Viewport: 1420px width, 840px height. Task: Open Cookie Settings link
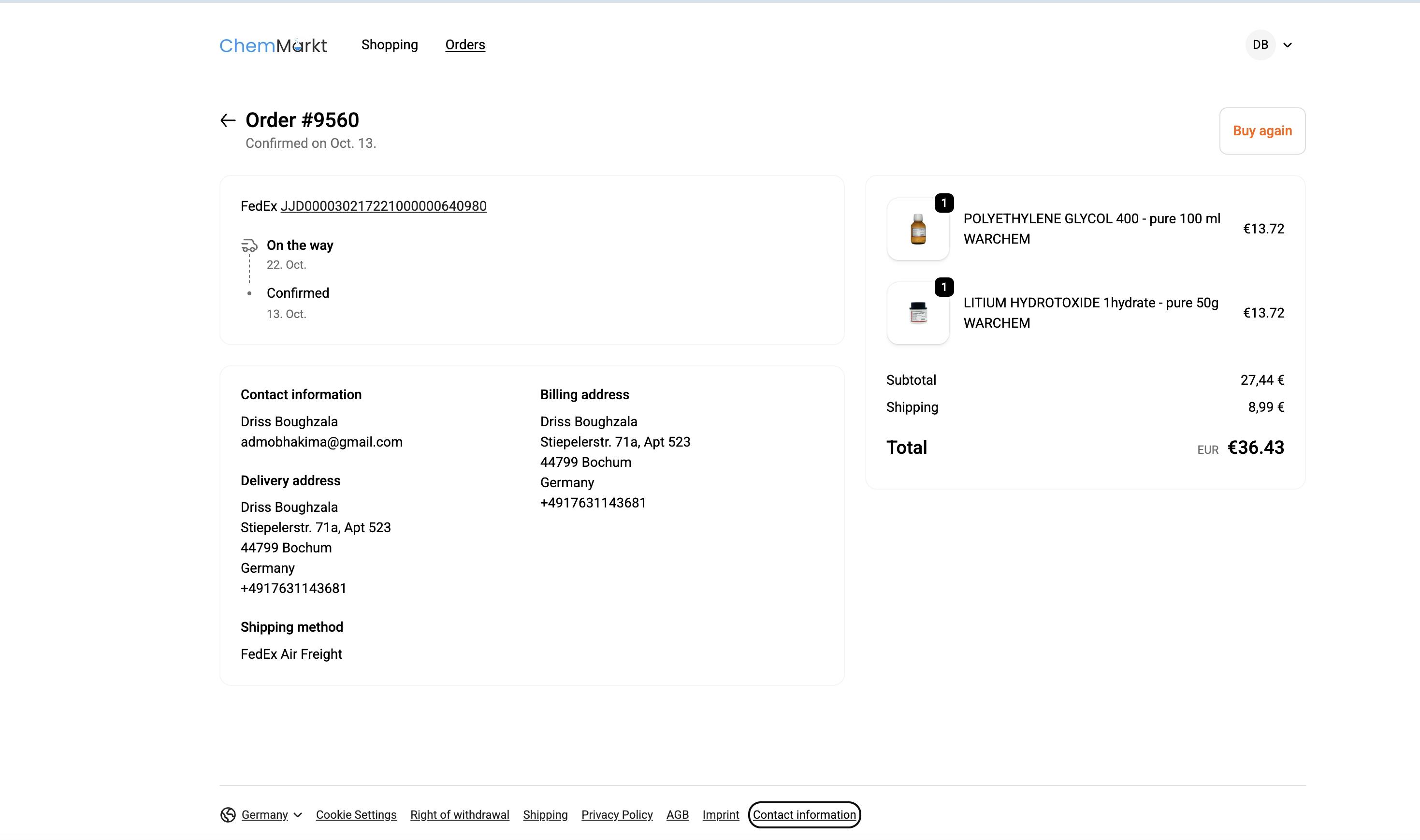[356, 814]
